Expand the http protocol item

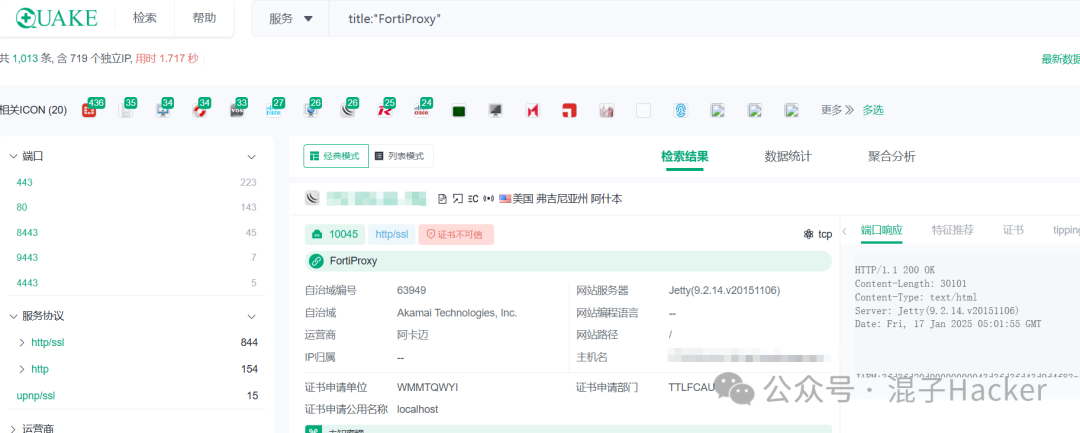22,370
